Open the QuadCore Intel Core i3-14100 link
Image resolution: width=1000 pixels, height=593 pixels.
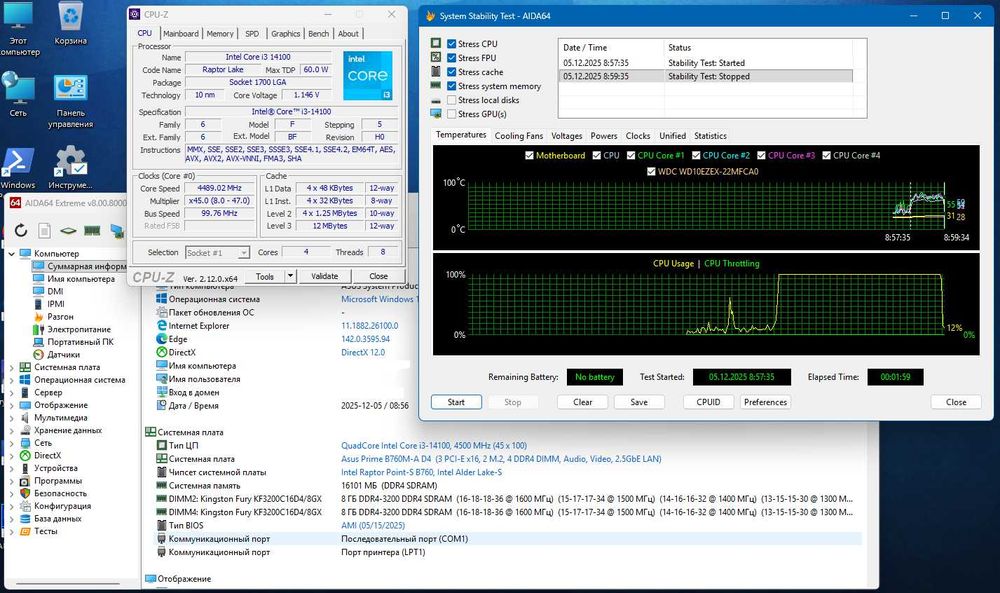(434, 445)
